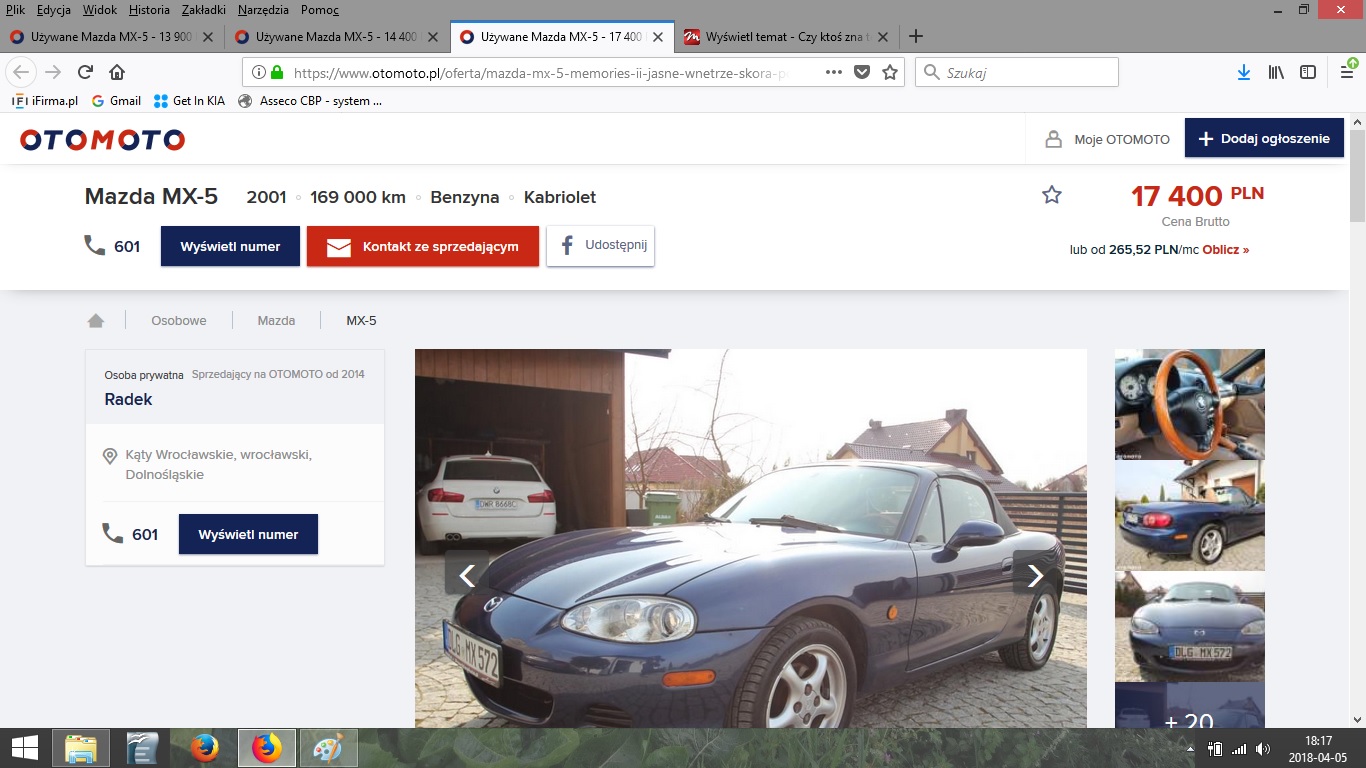Open Asseco CBP bookmark
Viewport: 1366px width, 768px height.
point(310,101)
